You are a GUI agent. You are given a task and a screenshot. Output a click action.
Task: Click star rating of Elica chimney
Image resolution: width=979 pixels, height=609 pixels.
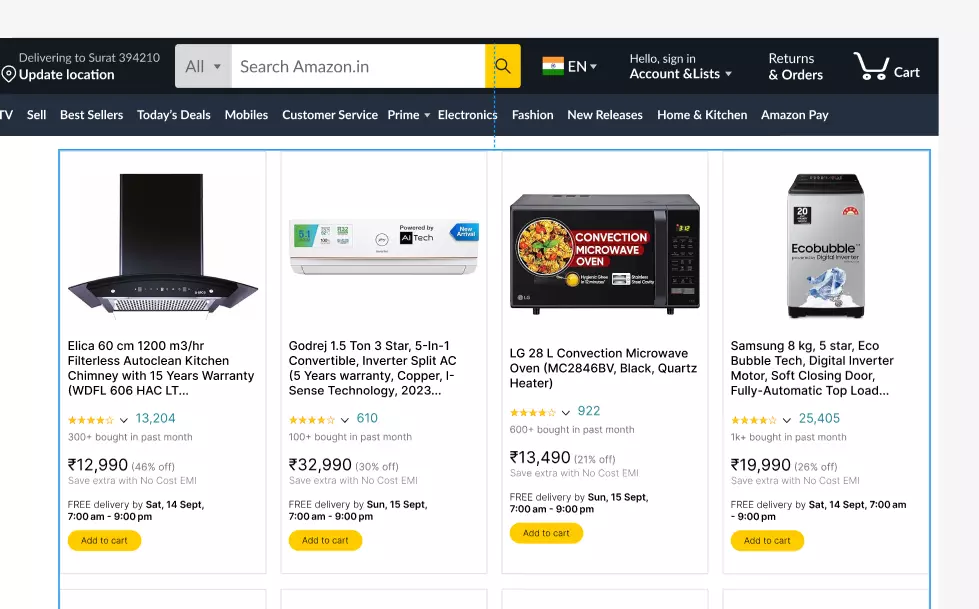pyautogui.click(x=90, y=420)
